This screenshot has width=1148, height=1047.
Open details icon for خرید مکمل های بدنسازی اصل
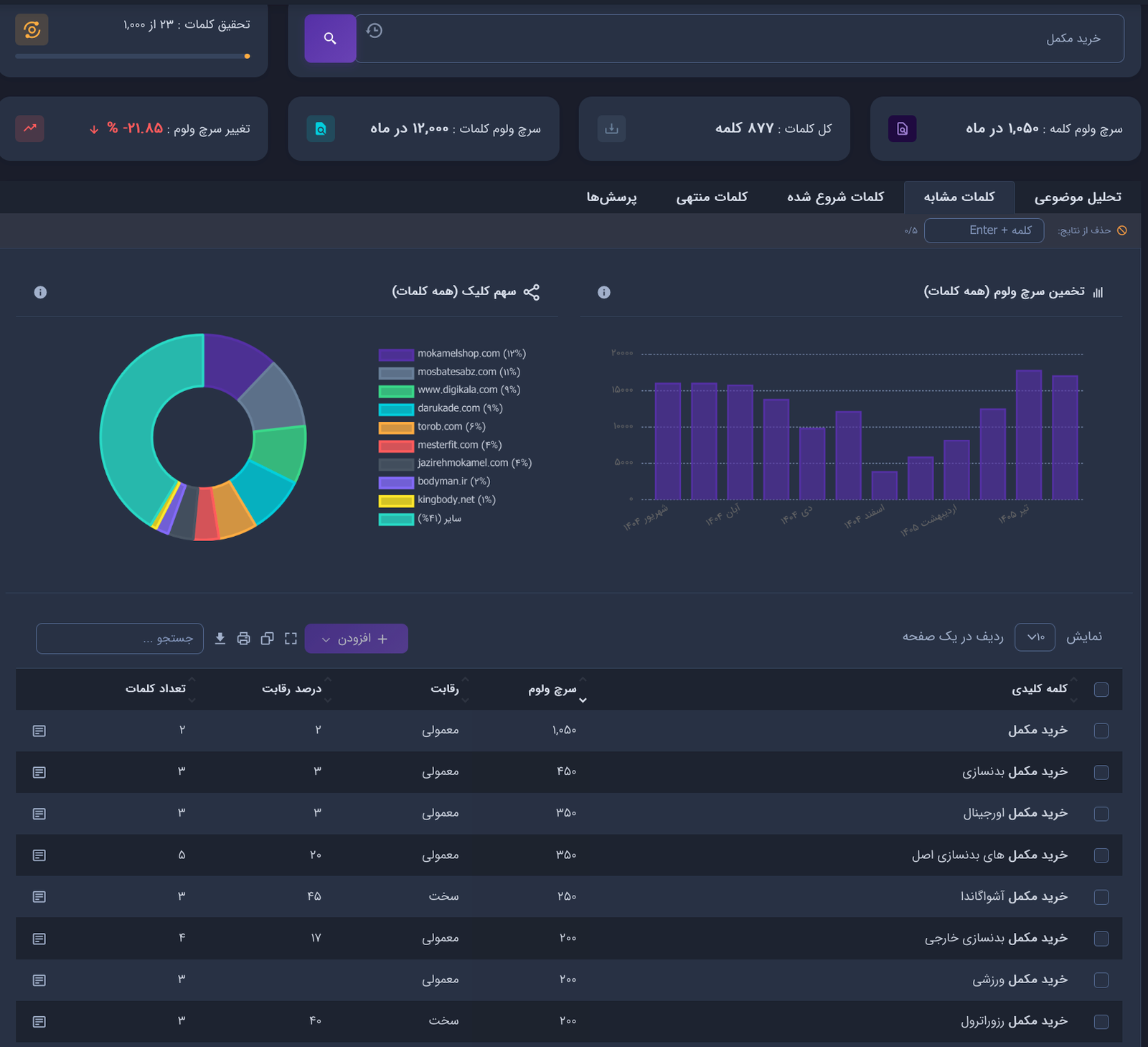pyautogui.click(x=39, y=855)
